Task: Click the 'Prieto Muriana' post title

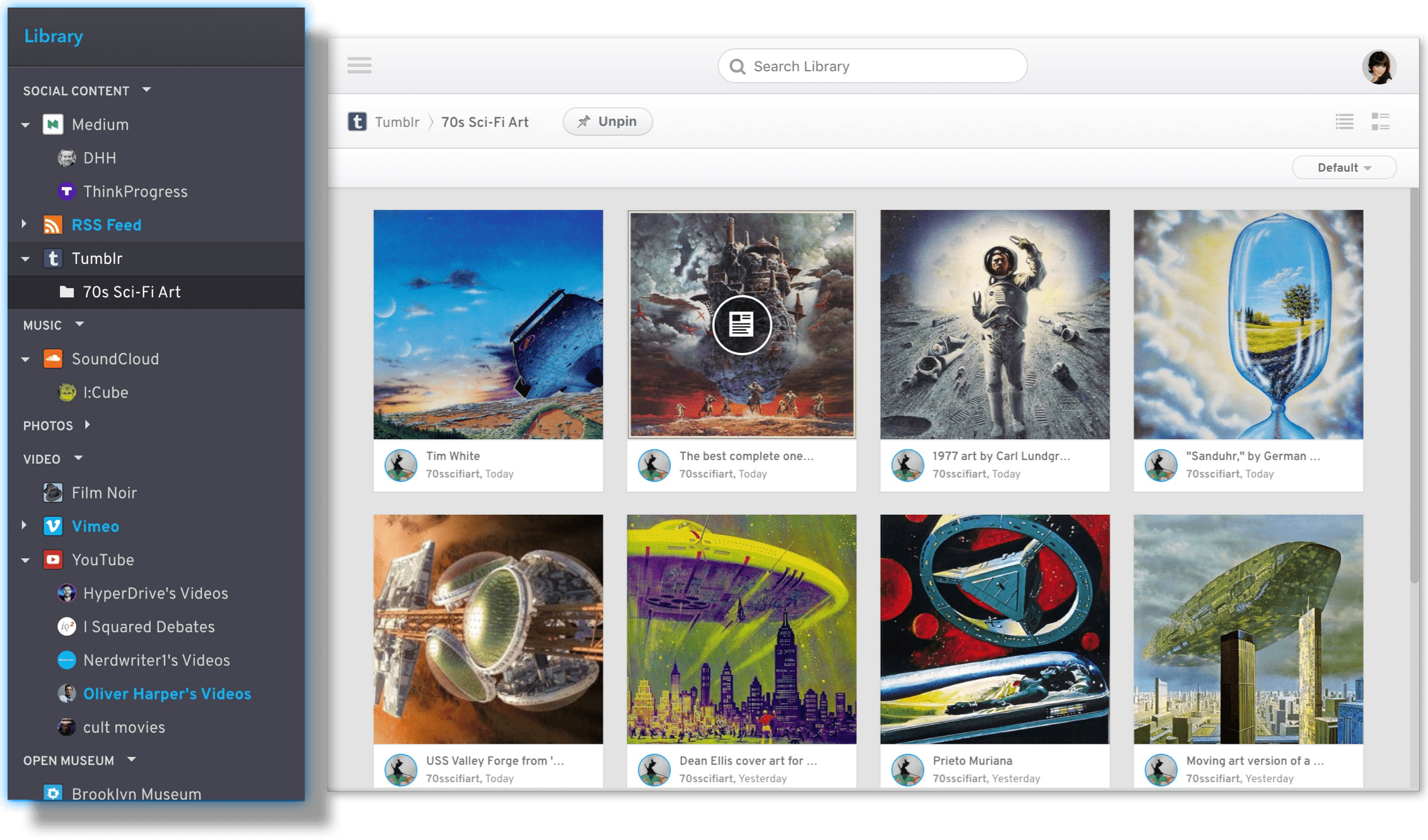Action: [972, 761]
